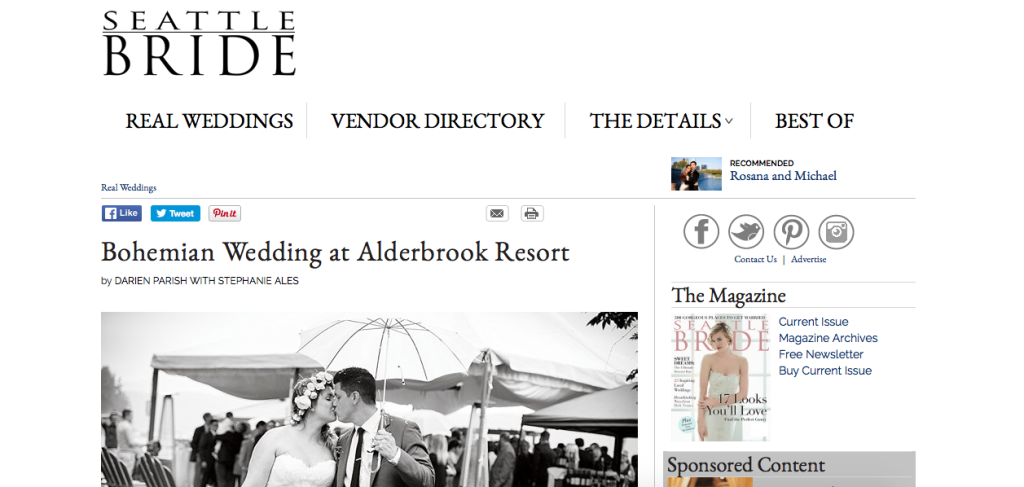1024x487 pixels.
Task: Go to the Real Weddings nav item
Action: 209,121
